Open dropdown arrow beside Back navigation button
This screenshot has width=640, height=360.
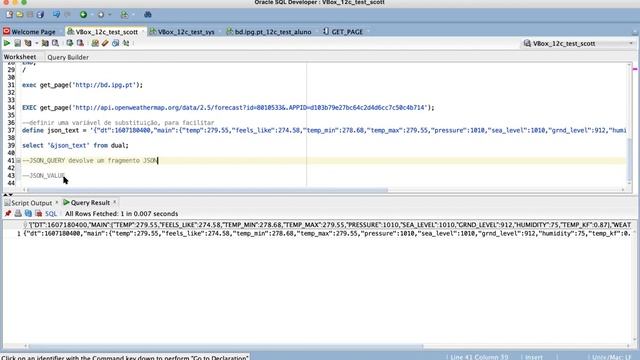[x=92, y=15]
